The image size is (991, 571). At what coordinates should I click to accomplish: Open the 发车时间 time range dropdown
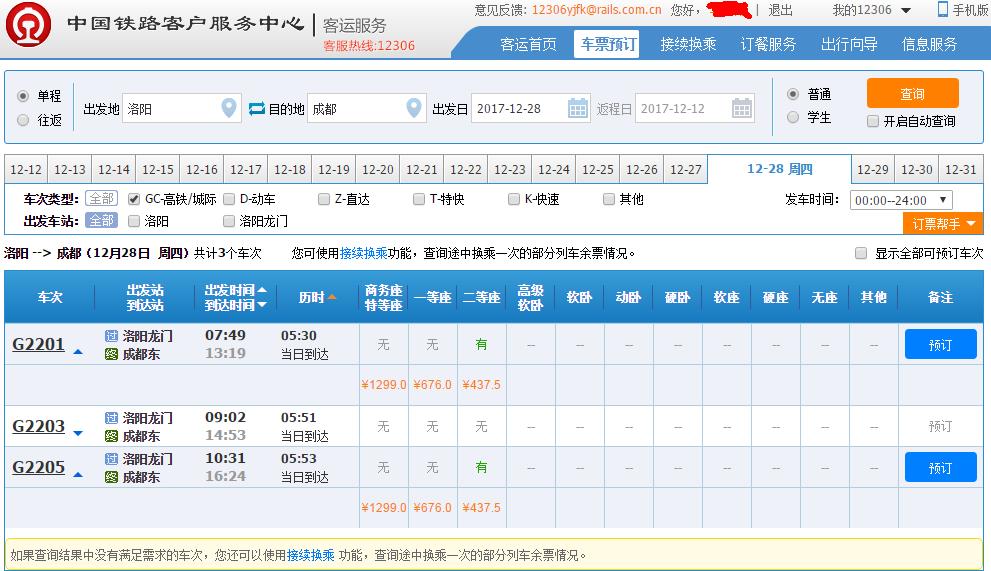click(900, 200)
